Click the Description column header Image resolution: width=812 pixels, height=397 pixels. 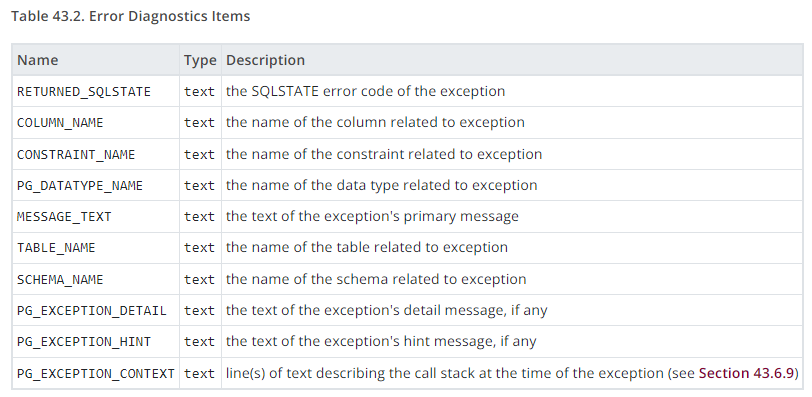265,60
